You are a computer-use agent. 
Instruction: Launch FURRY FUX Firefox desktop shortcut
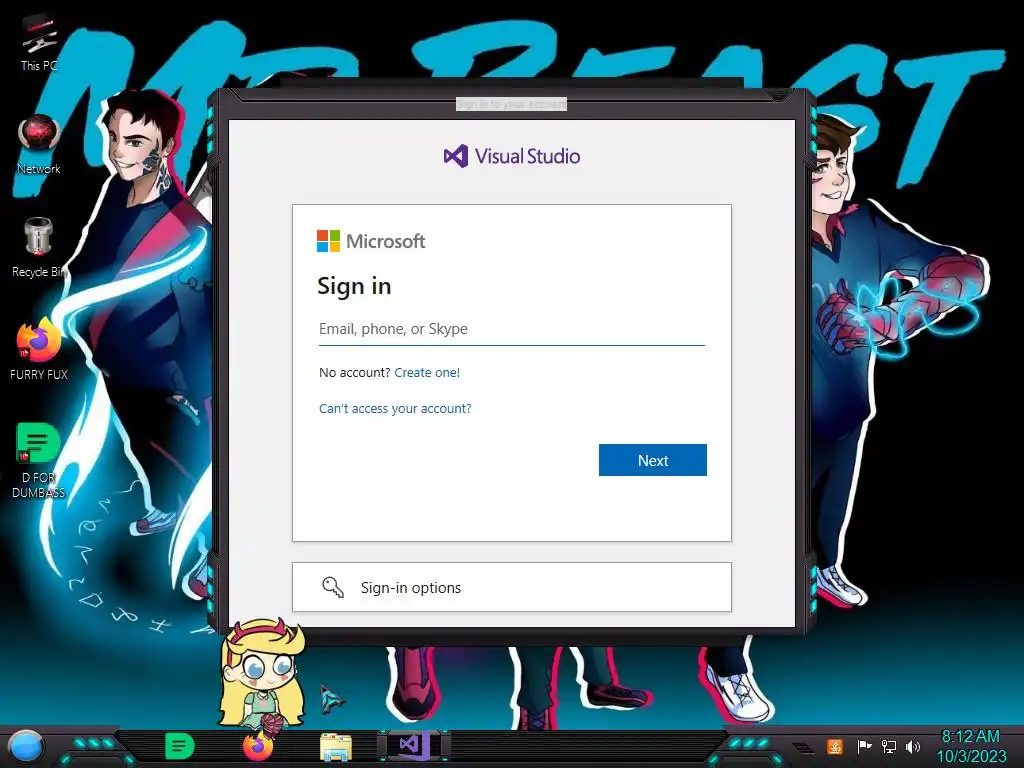point(39,350)
